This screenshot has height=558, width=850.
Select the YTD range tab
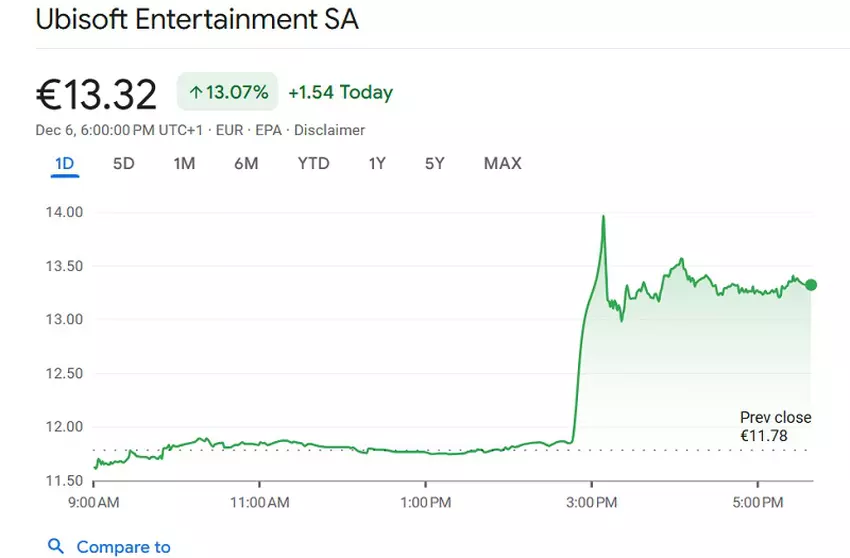pos(313,163)
